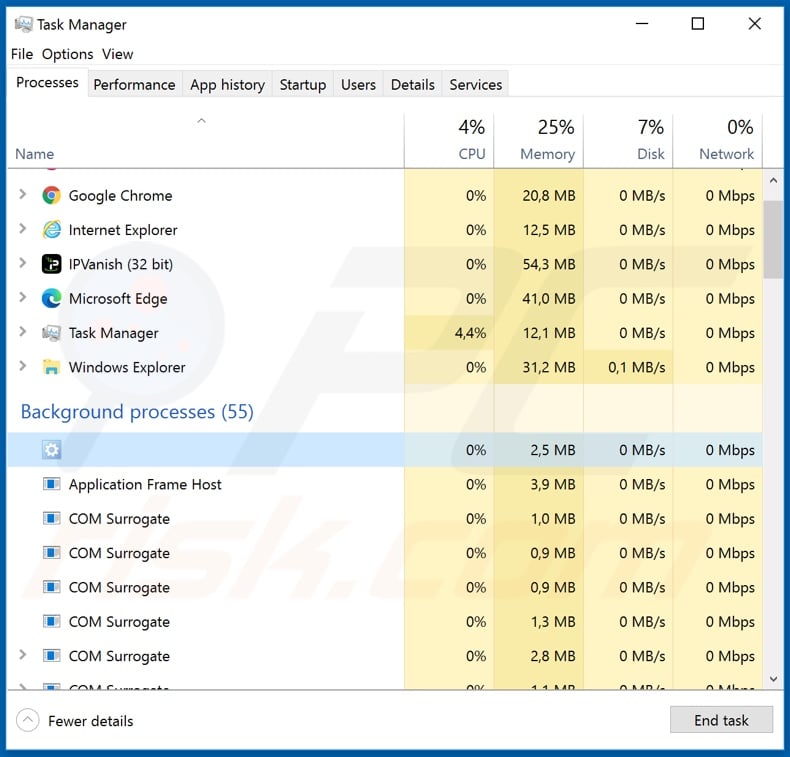Open the File menu
Screen dimensions: 790x757
coord(22,54)
